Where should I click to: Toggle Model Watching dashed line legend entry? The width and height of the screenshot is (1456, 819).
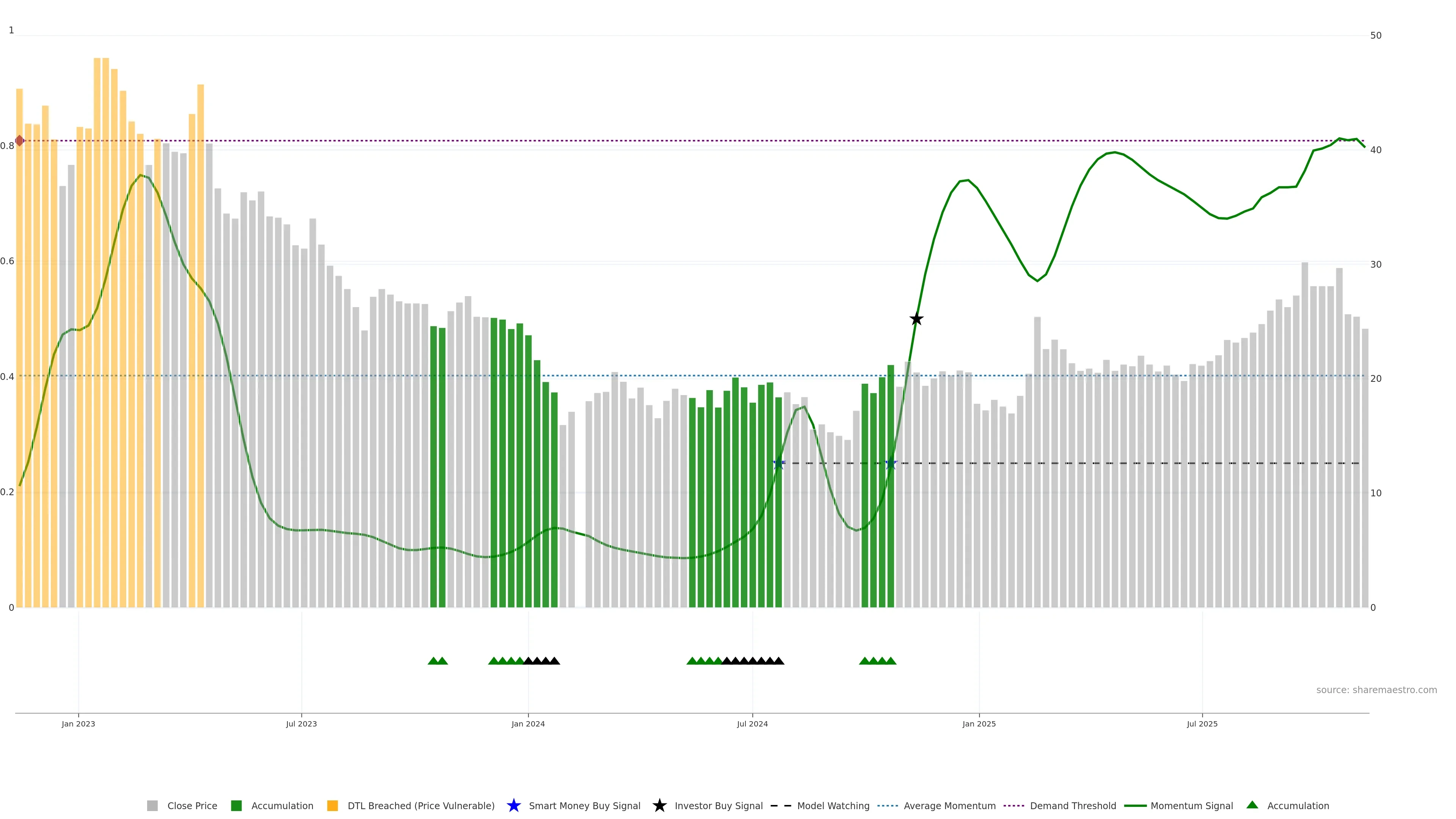point(833,805)
